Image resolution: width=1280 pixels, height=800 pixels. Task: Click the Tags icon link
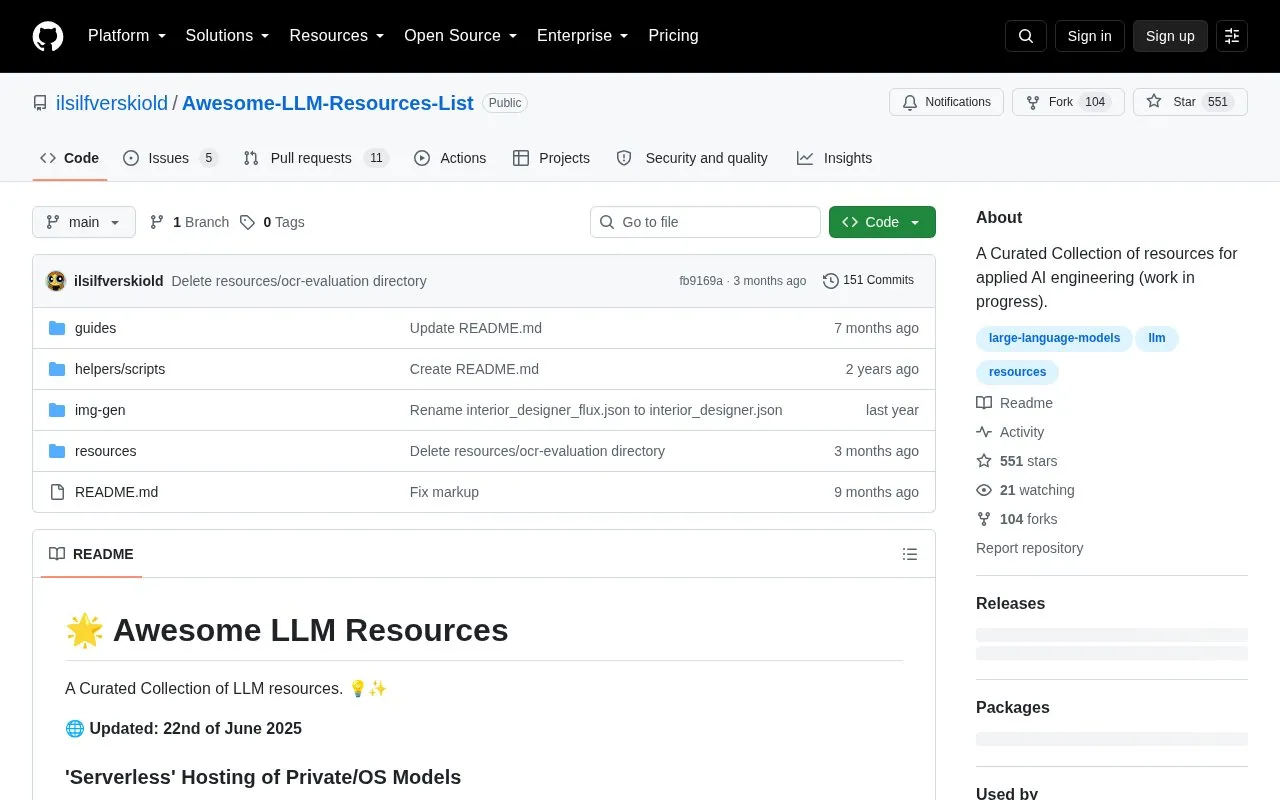pos(247,222)
